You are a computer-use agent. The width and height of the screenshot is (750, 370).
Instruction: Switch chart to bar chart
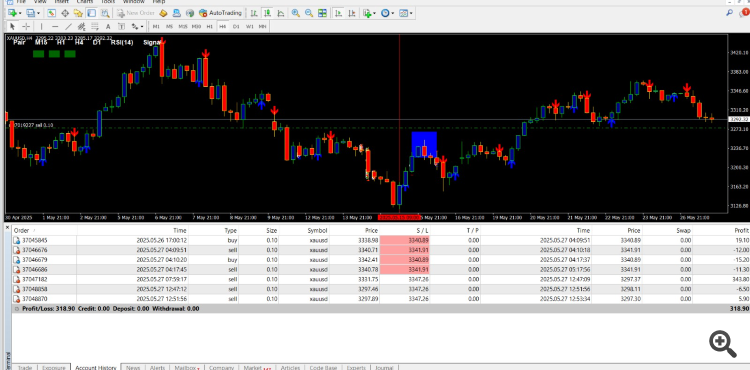[x=254, y=13]
